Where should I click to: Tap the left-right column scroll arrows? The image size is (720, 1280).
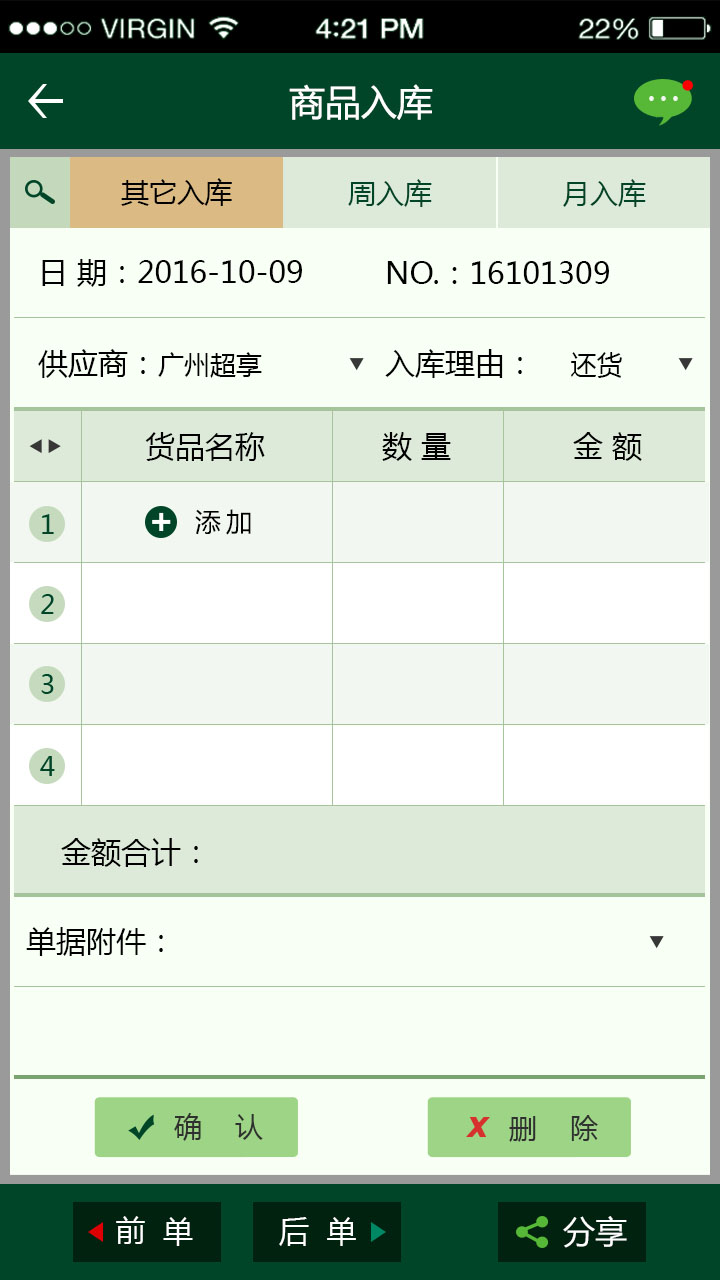[46, 446]
